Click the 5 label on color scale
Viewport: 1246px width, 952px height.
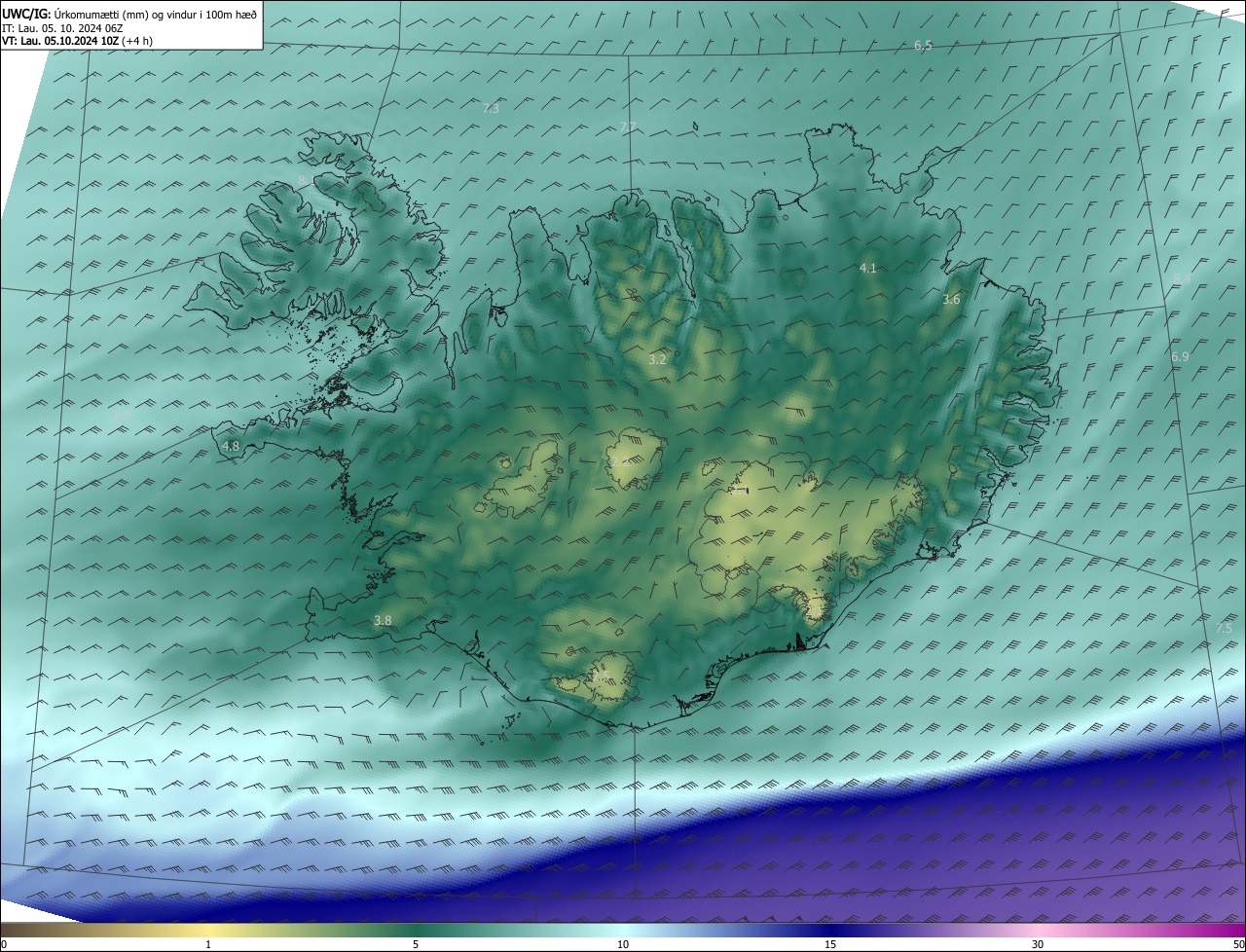(416, 945)
